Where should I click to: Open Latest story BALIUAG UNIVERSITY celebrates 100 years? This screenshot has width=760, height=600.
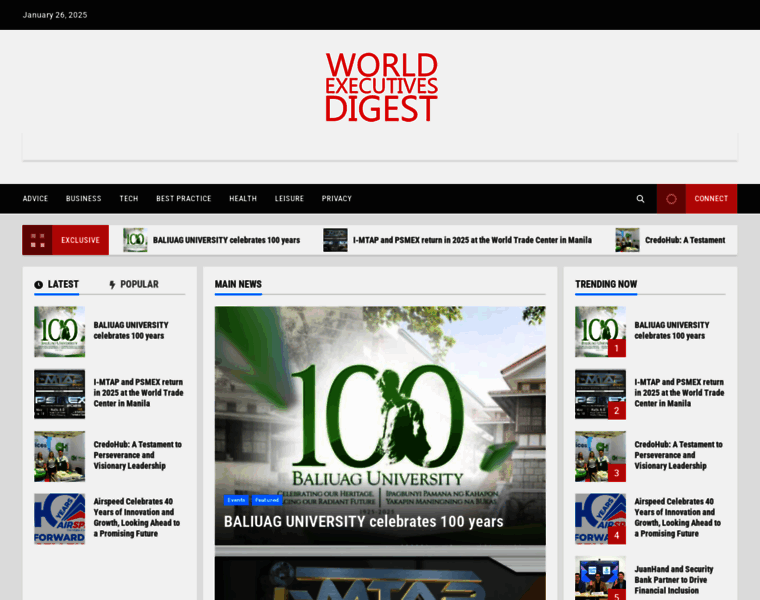coord(131,331)
